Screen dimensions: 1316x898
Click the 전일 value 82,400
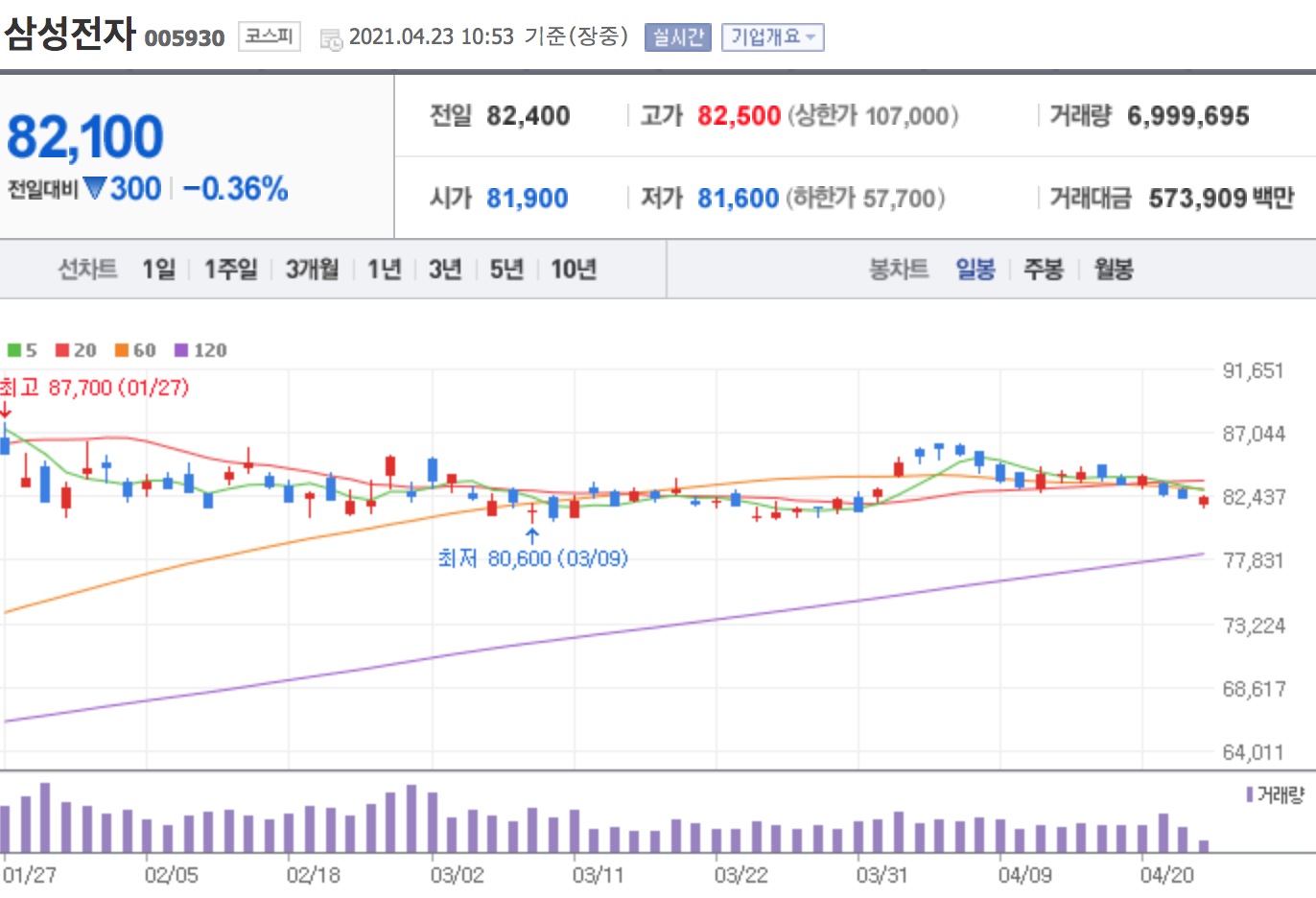(529, 116)
